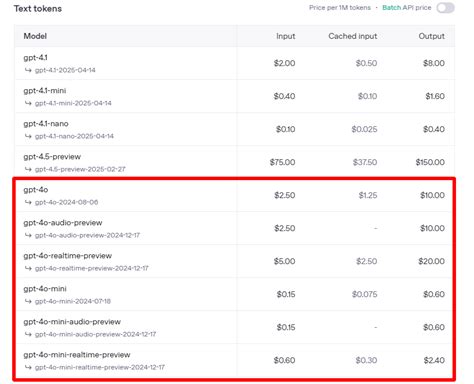474x384 pixels.
Task: Click the arrow icon beside gpt-4.5-preview-2025-02-27
Action: click(28, 169)
